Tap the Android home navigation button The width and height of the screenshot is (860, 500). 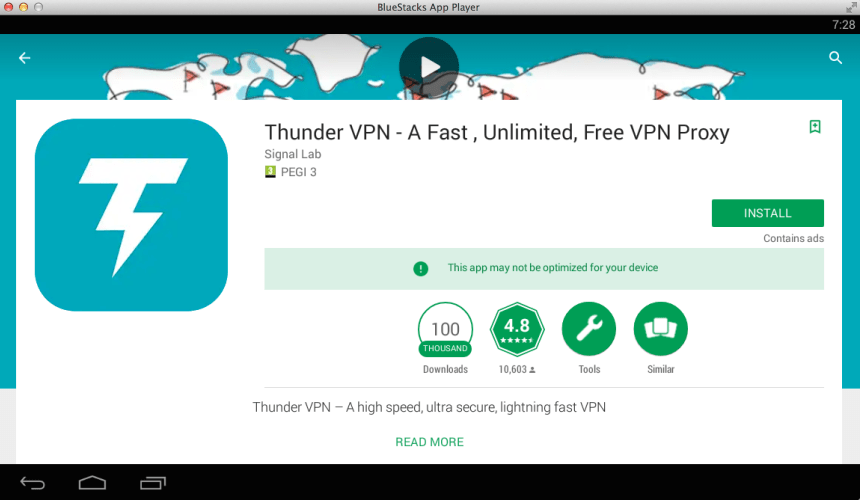coord(92,482)
